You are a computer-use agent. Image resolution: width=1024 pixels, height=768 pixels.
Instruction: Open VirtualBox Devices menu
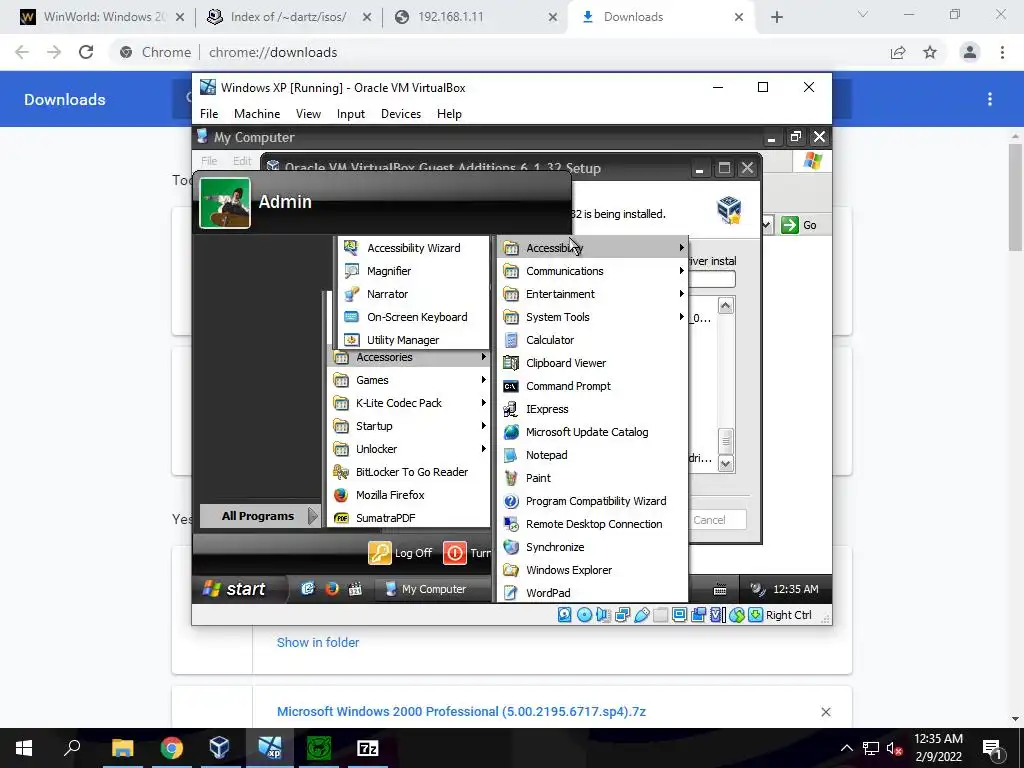(x=401, y=114)
